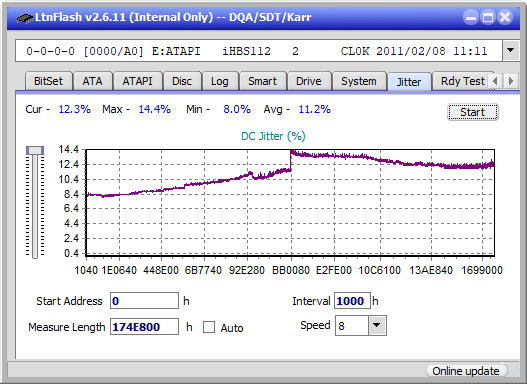Minimize the LtnFlash window

[x=471, y=17]
